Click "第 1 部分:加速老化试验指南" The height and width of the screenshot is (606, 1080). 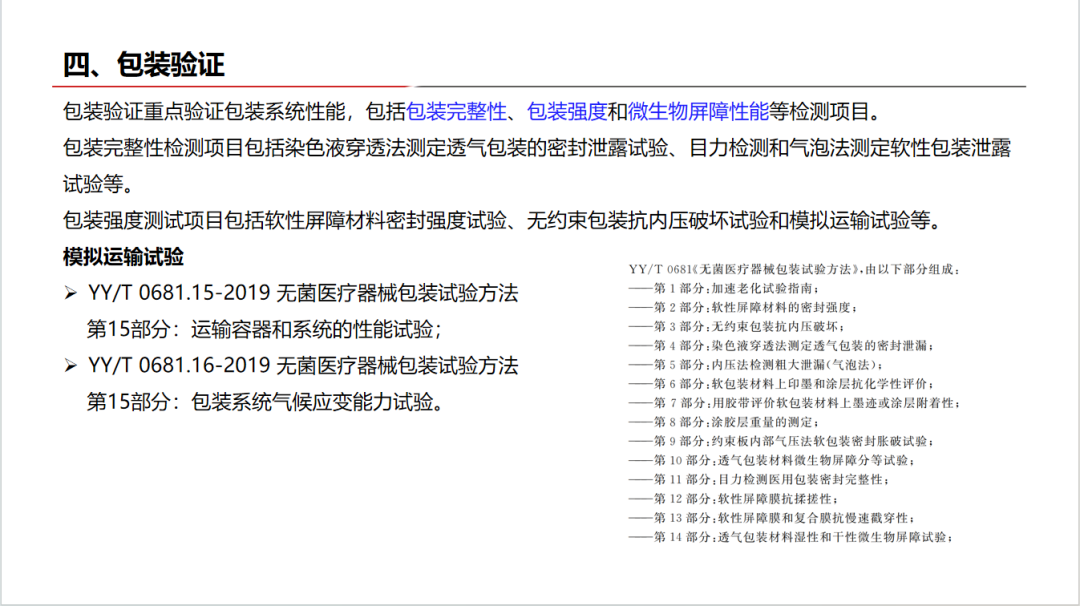723,289
